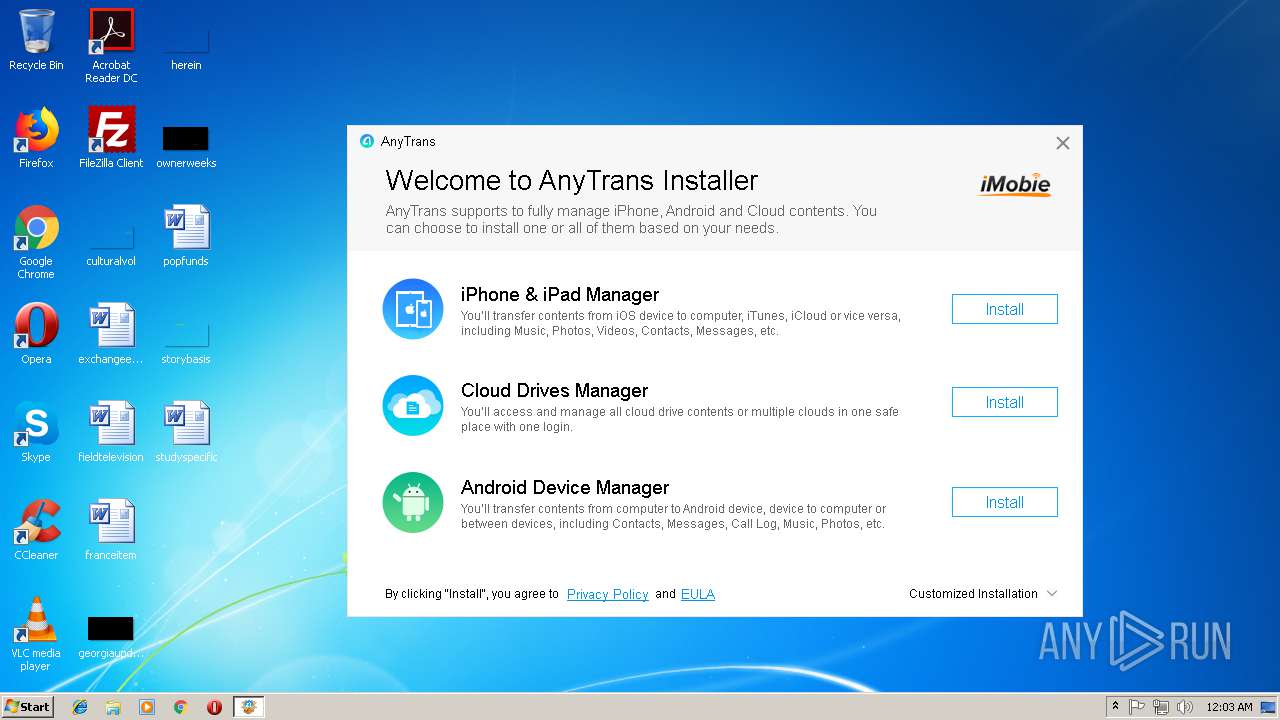The height and width of the screenshot is (720, 1280).
Task: Select the Opera desktop shortcut
Action: click(x=36, y=334)
